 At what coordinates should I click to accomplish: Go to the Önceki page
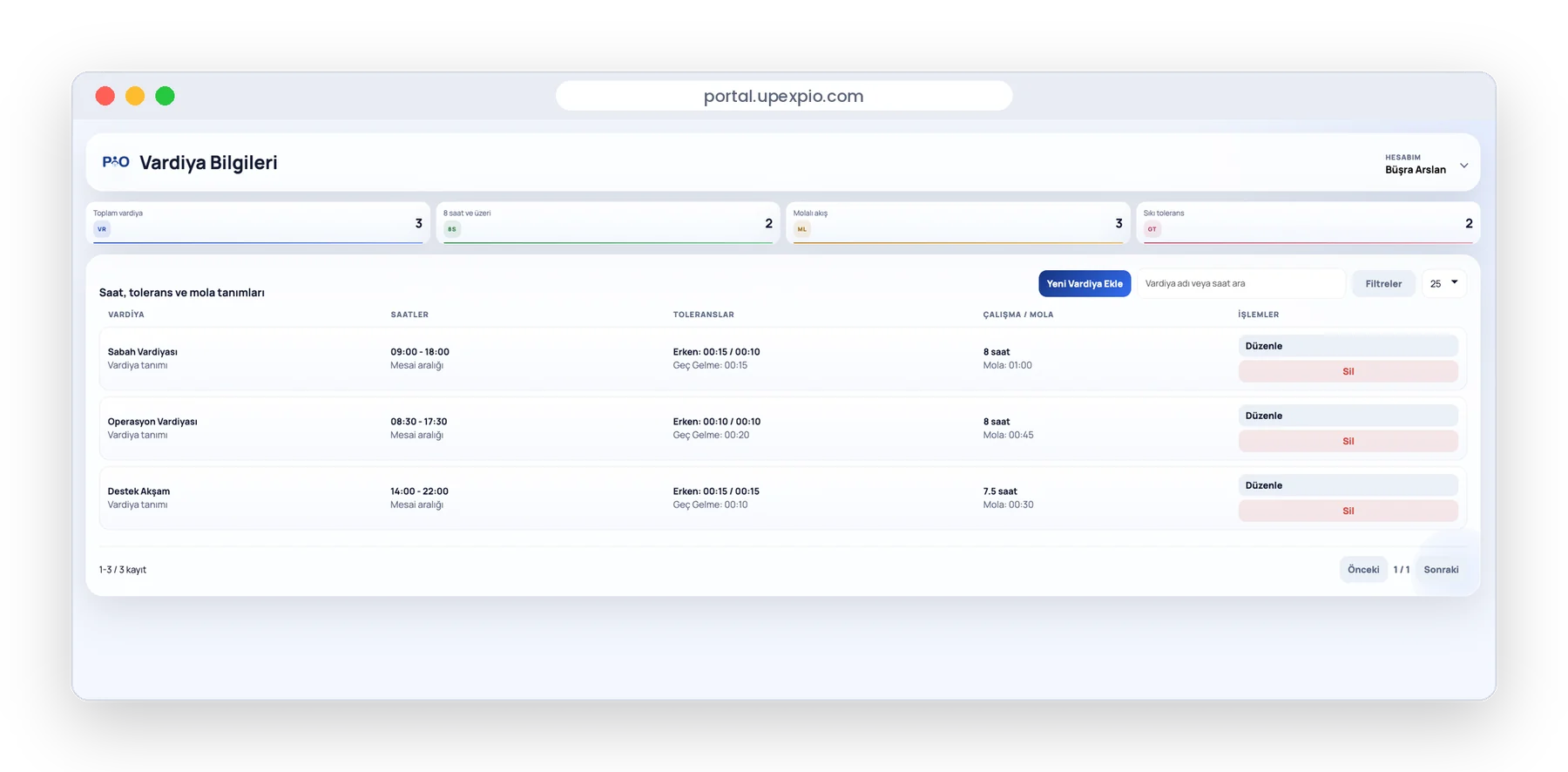(1363, 570)
